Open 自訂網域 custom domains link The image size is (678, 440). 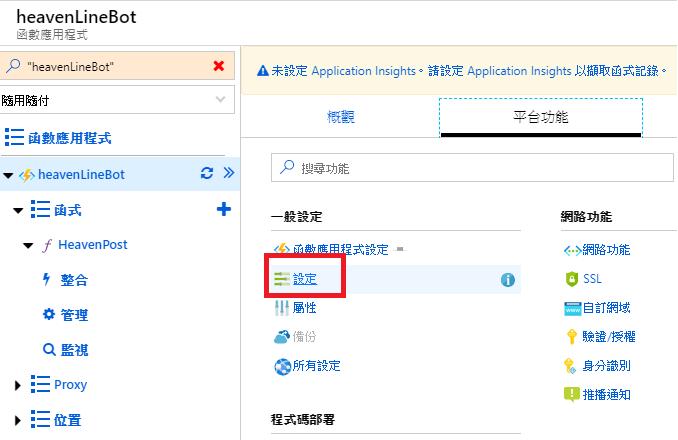606,308
